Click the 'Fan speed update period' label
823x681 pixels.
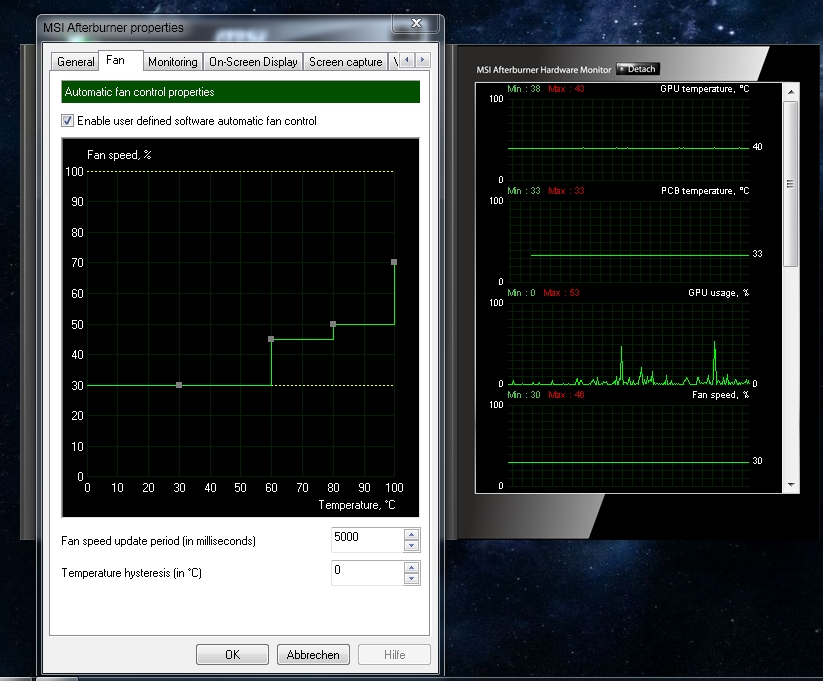pos(159,541)
